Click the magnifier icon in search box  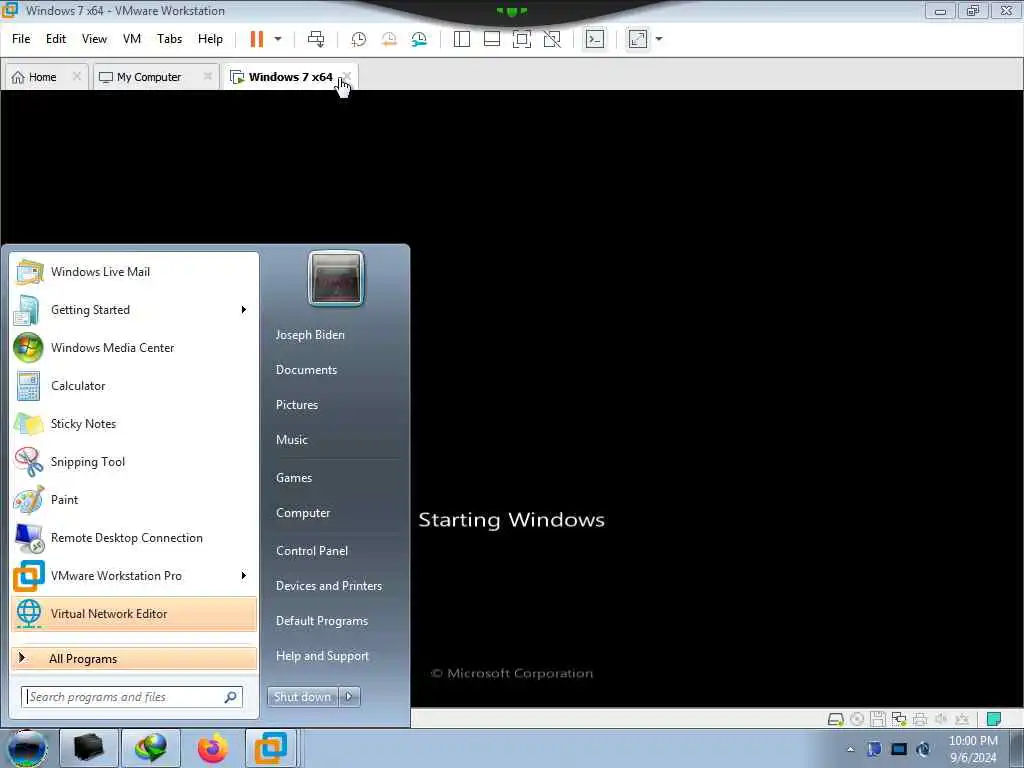tap(231, 697)
